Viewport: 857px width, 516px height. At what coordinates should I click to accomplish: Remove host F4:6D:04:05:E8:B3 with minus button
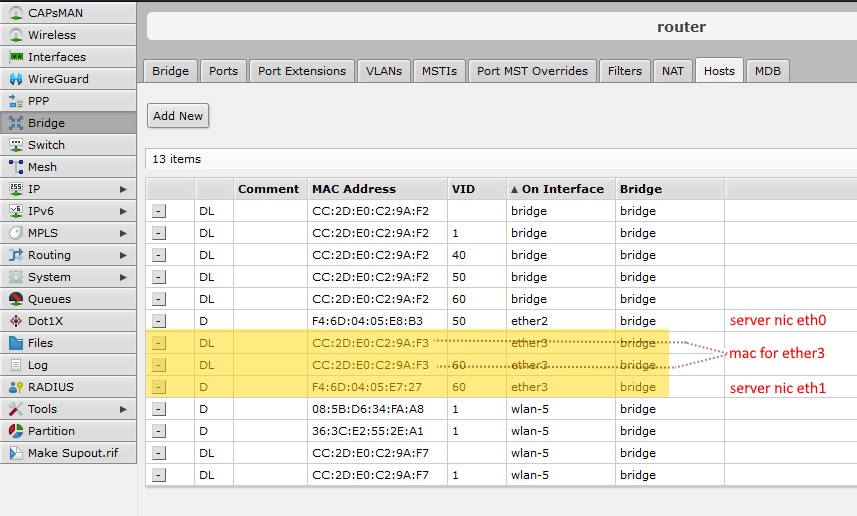tap(159, 321)
